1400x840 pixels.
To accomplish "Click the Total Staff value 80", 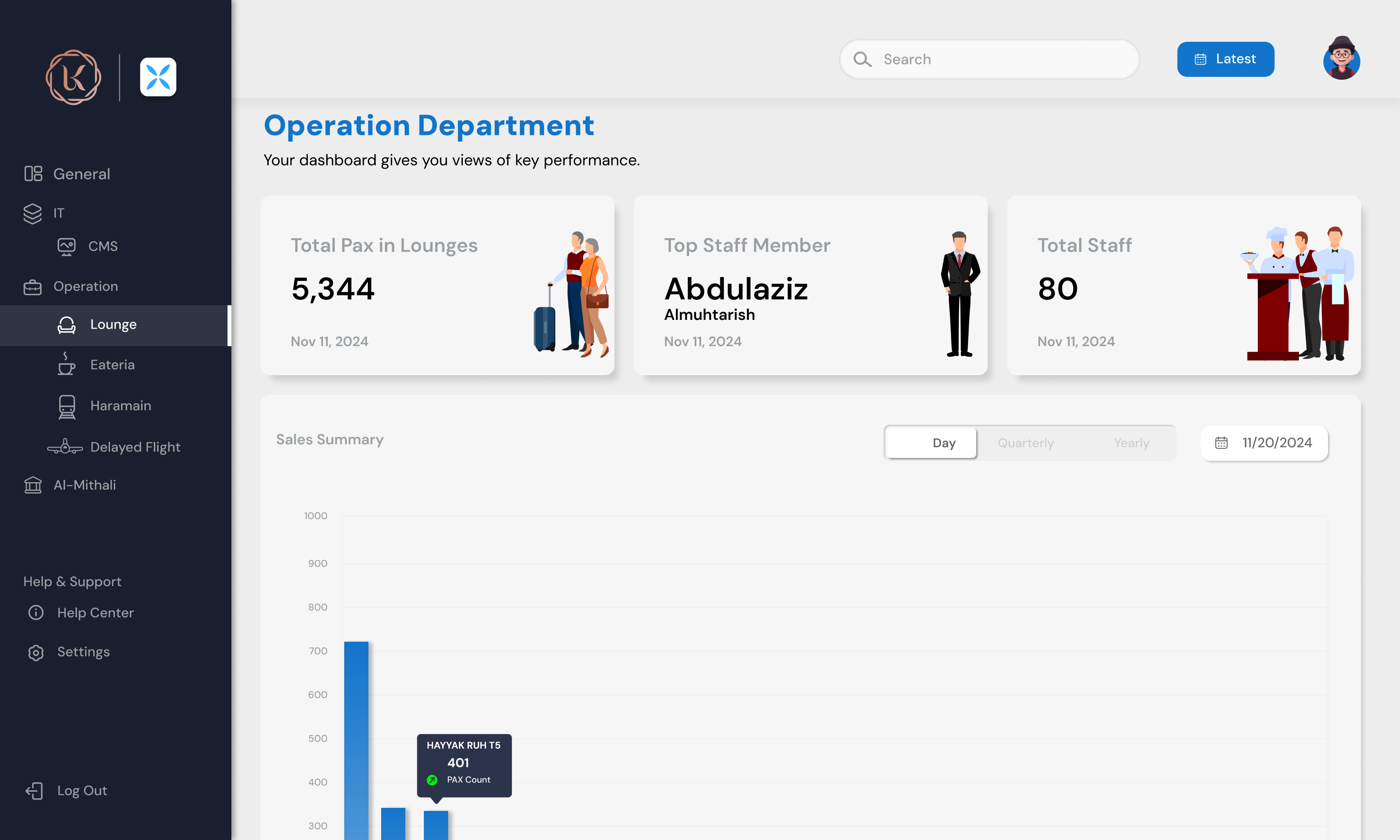I will tap(1058, 289).
